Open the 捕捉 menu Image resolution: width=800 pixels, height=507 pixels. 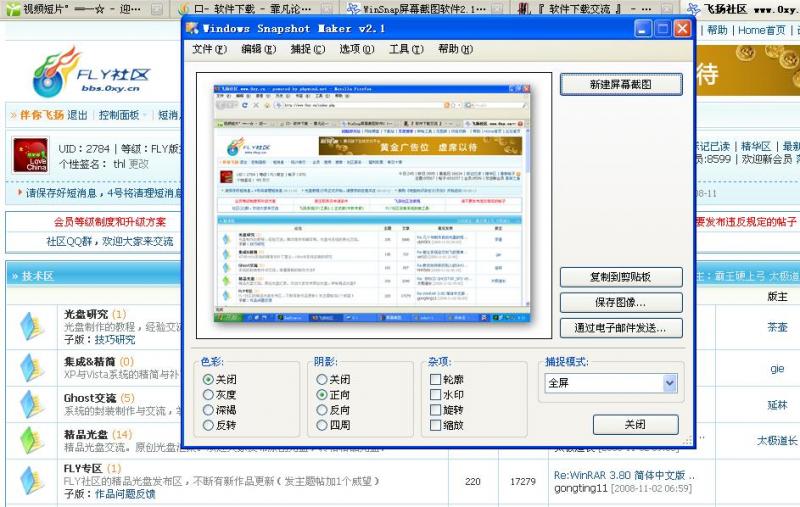click(x=307, y=49)
